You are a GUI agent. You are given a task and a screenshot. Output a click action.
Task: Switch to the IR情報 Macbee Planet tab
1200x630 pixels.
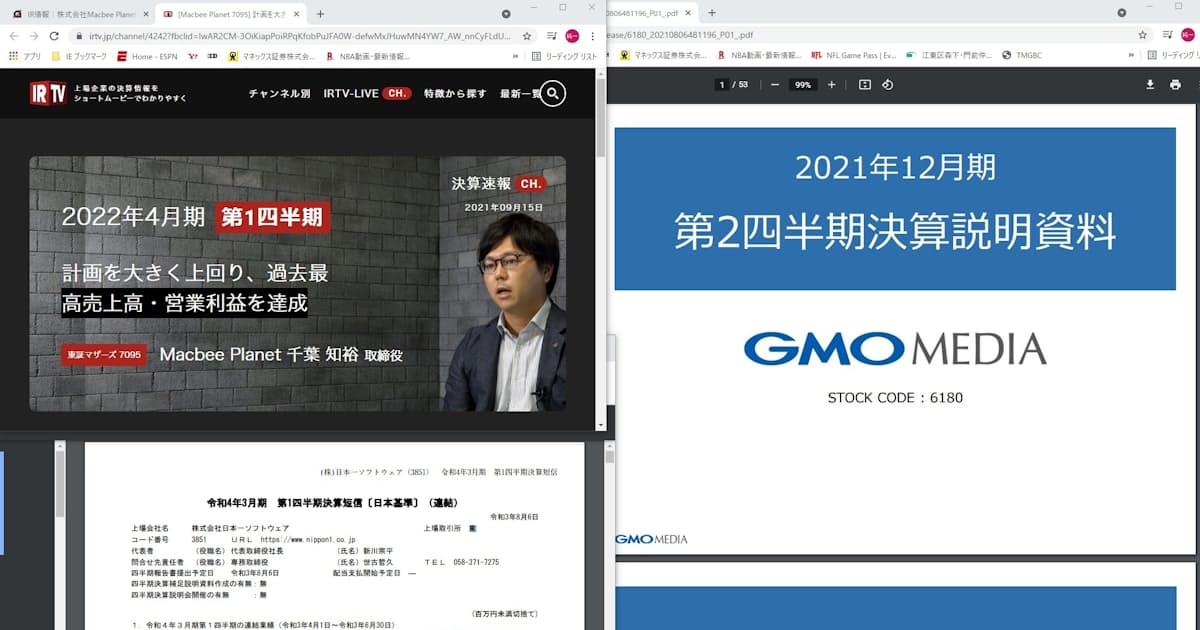click(x=80, y=14)
